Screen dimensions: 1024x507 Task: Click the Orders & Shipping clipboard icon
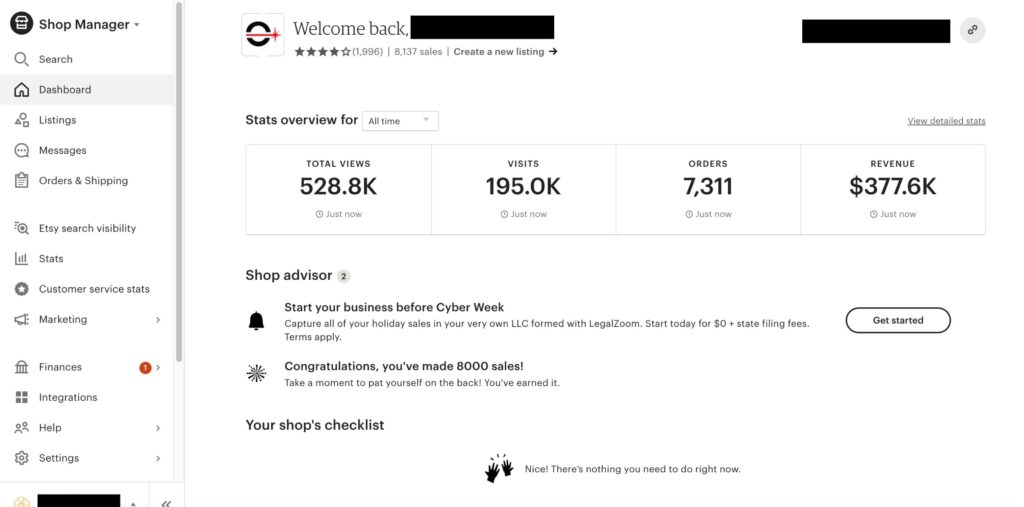[x=22, y=181]
